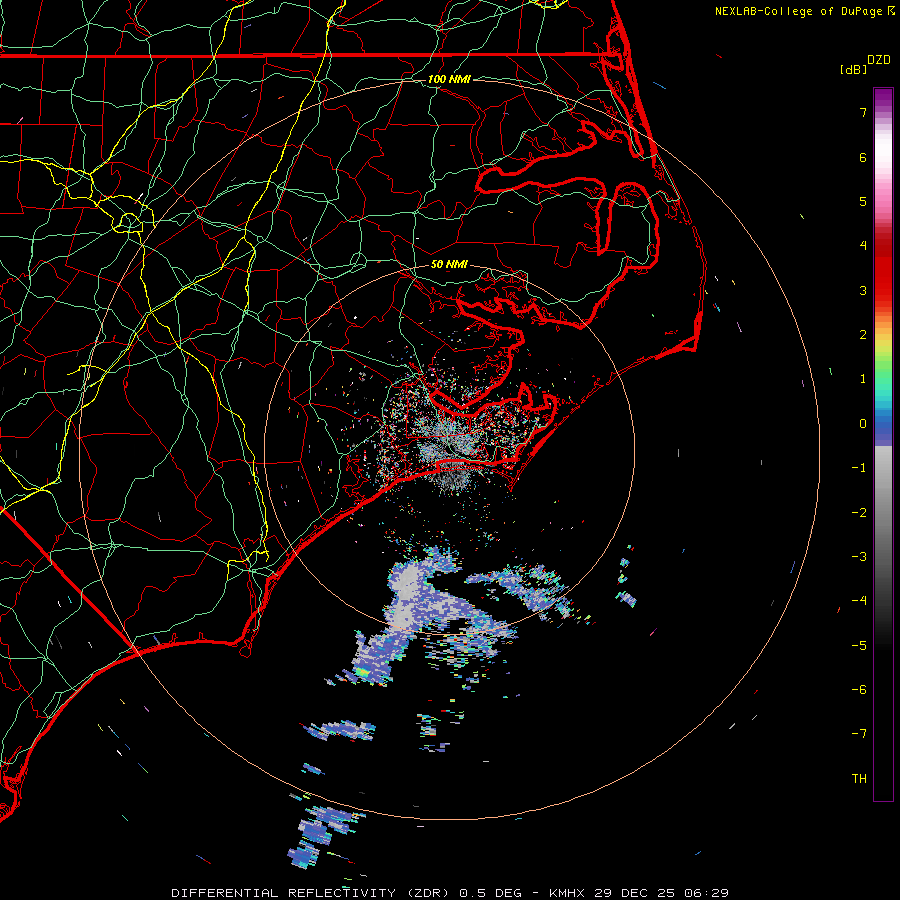Click the -2 value on the dB scale
The image size is (900, 900).
(x=859, y=513)
